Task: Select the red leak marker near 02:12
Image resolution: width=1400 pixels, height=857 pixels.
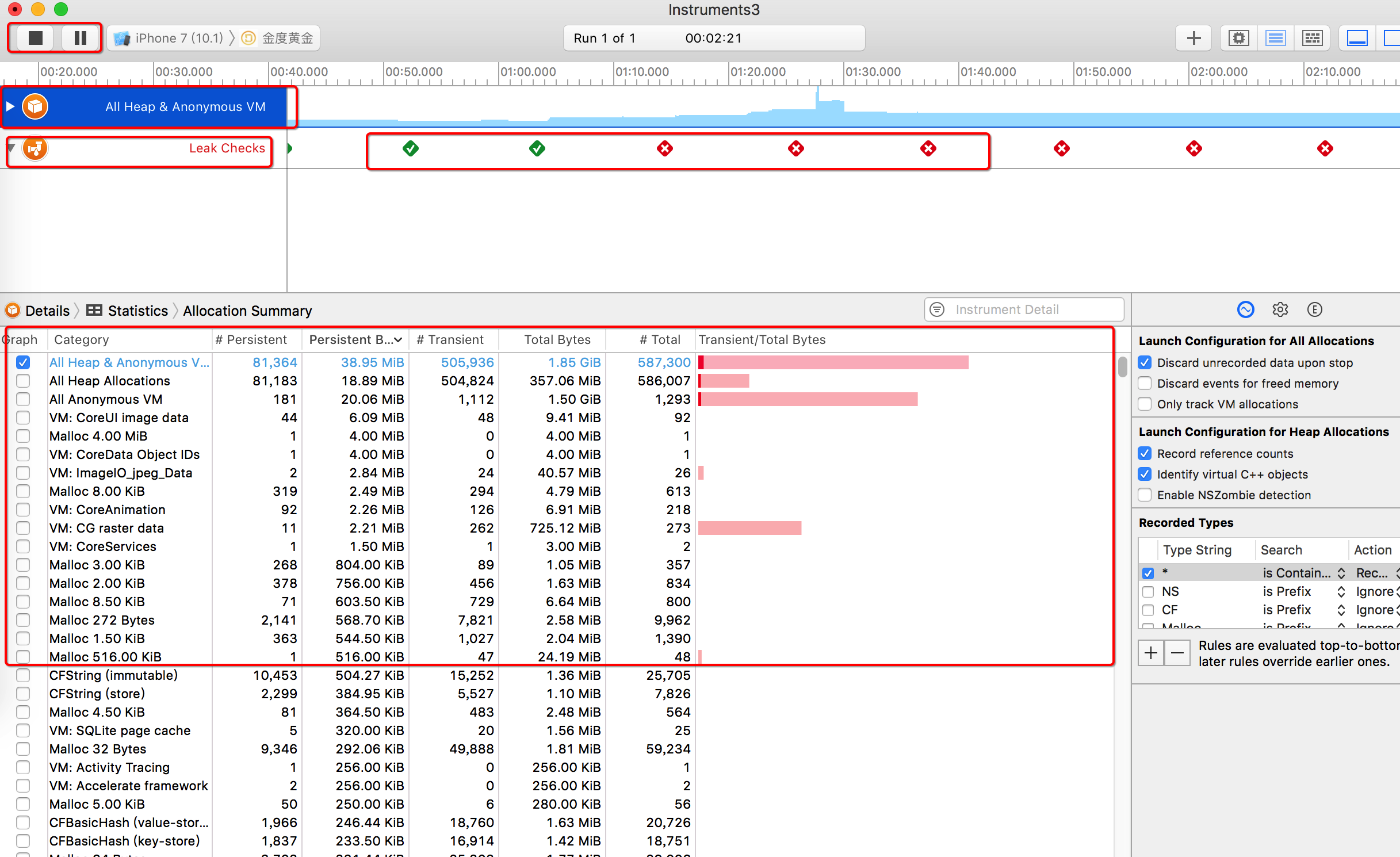Action: 1325,148
